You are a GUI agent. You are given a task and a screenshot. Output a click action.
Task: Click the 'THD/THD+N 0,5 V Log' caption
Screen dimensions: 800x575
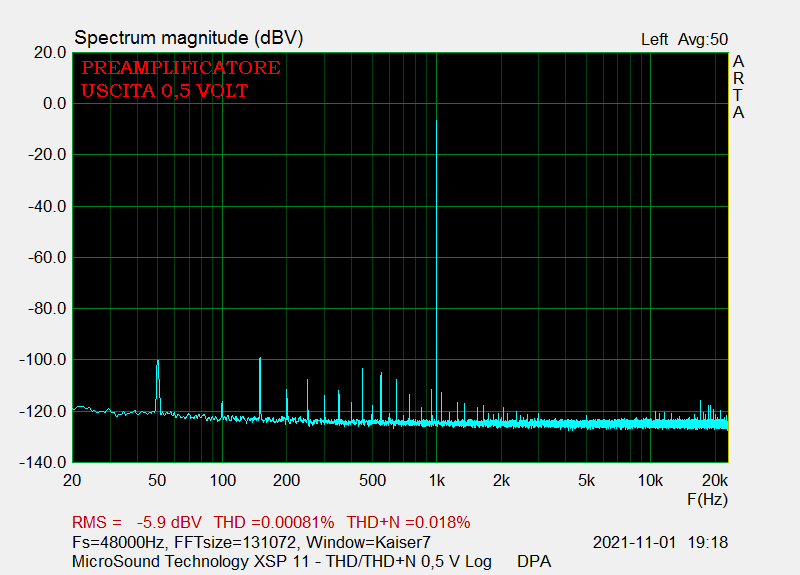point(409,561)
